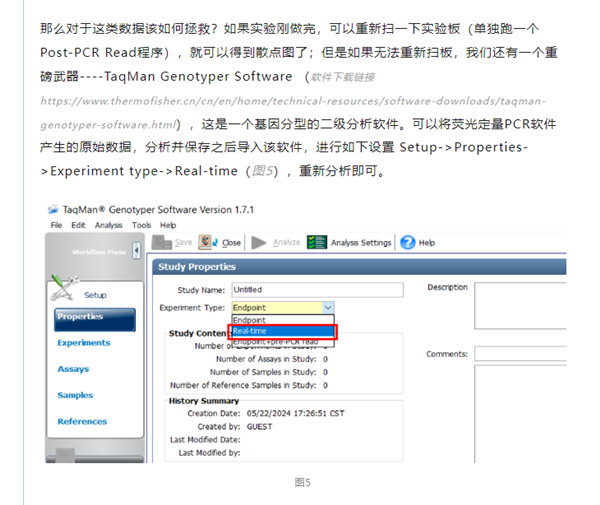Go to Experiments in the workflow sidebar
The width and height of the screenshot is (600, 505).
(x=84, y=343)
